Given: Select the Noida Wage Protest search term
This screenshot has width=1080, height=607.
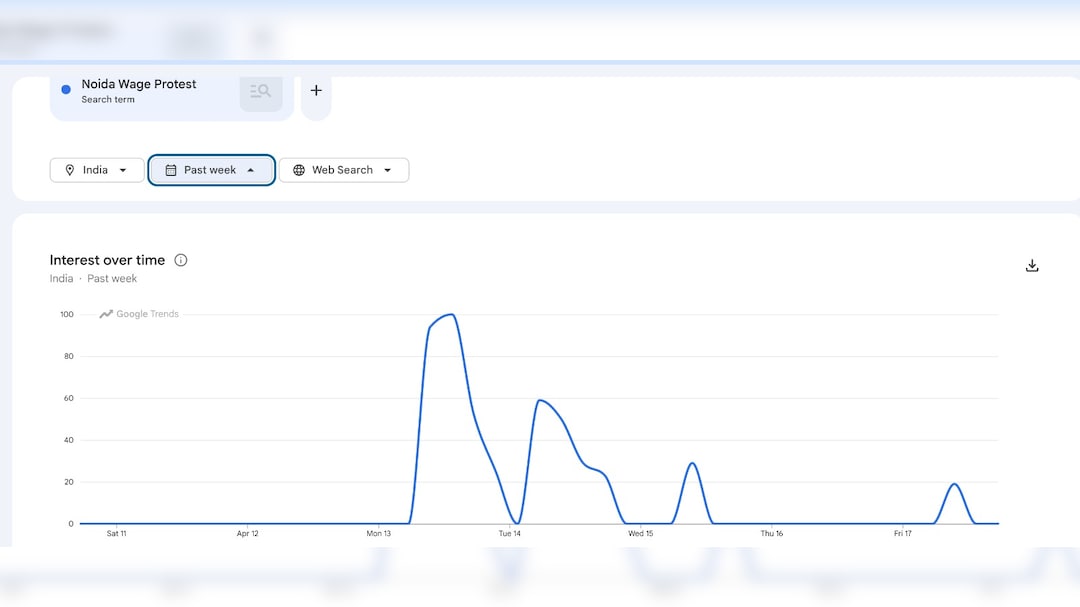Looking at the screenshot, I should [x=139, y=85].
